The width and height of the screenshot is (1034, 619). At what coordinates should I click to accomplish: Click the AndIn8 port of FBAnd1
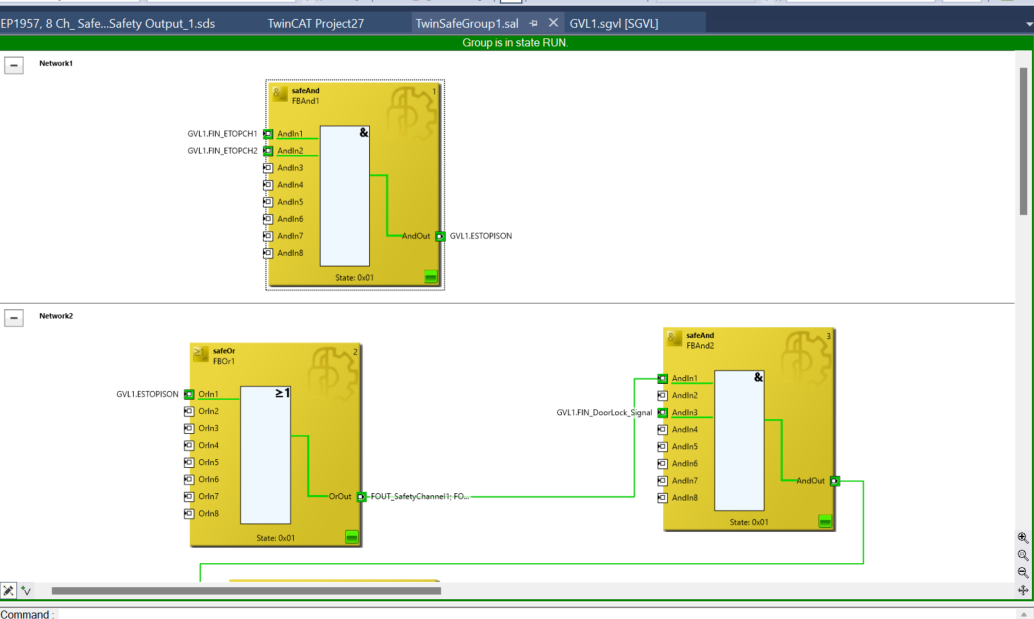click(x=268, y=253)
